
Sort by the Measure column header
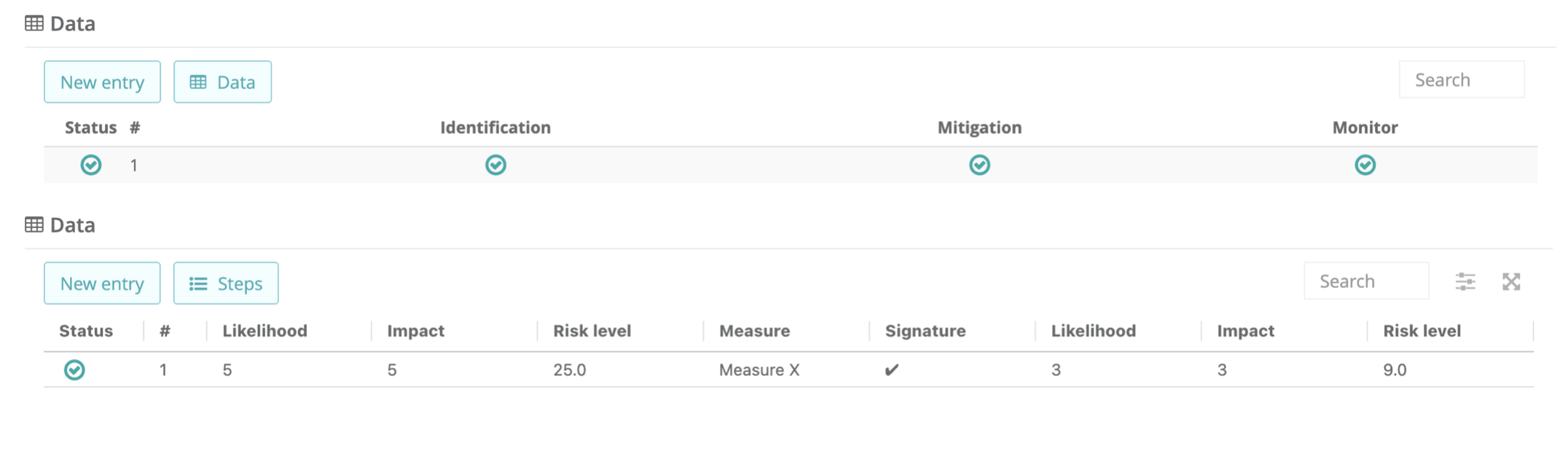pos(754,331)
